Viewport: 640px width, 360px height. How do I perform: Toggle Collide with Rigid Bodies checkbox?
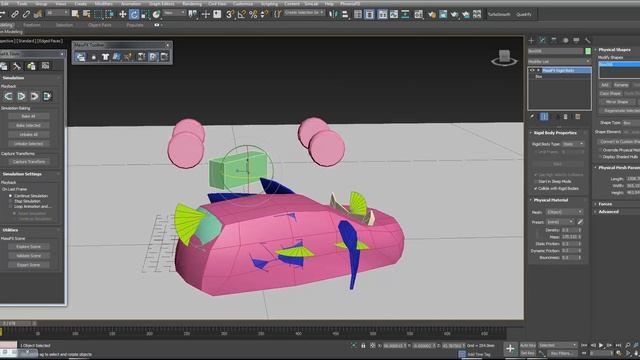pyautogui.click(x=536, y=189)
